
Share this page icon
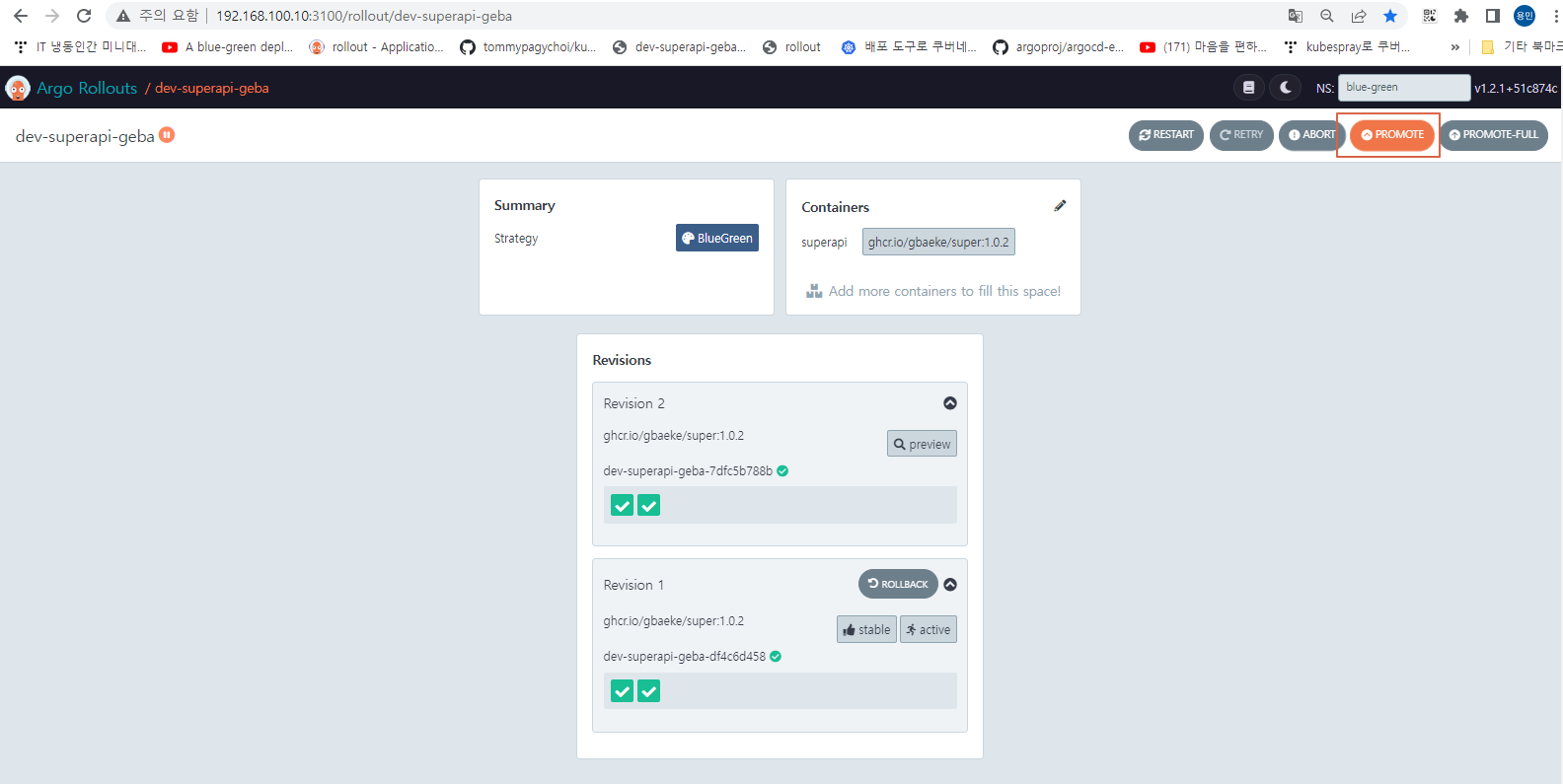[x=1359, y=16]
